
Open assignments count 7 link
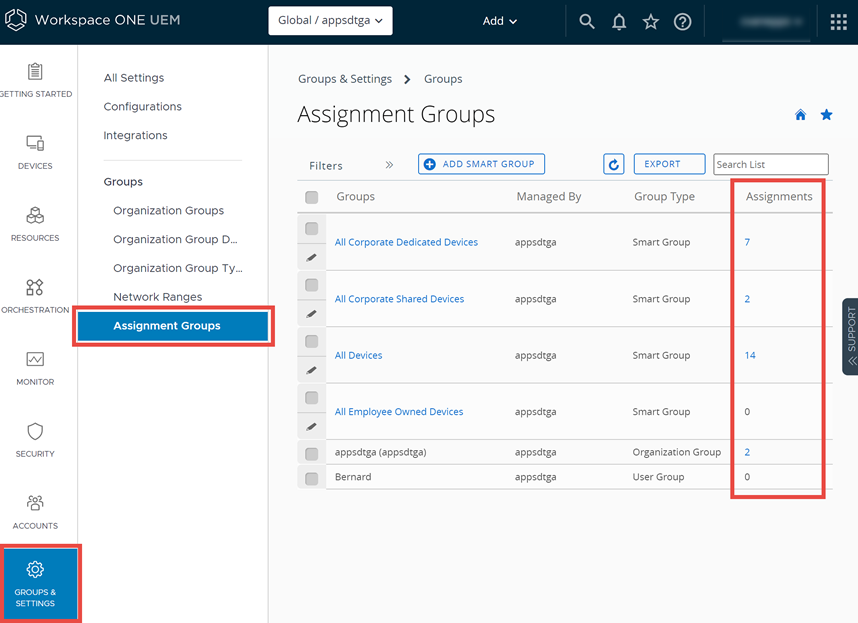(x=747, y=242)
